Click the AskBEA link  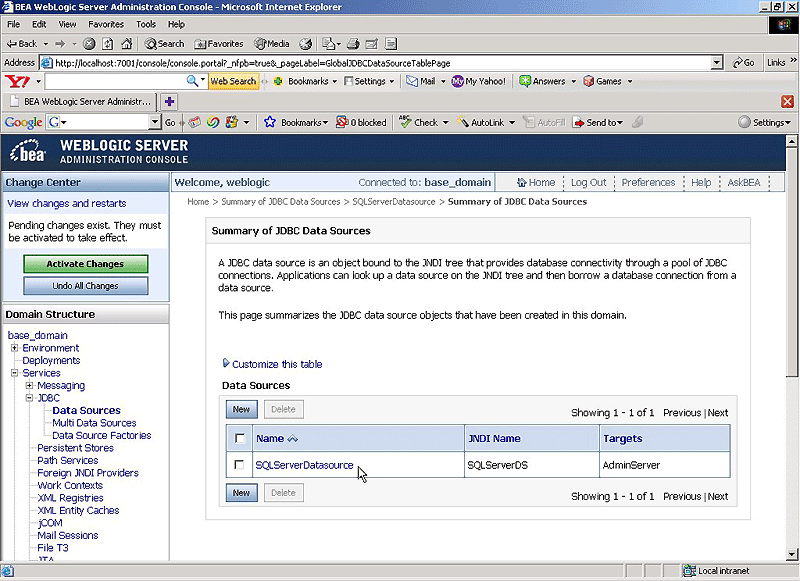click(x=743, y=182)
